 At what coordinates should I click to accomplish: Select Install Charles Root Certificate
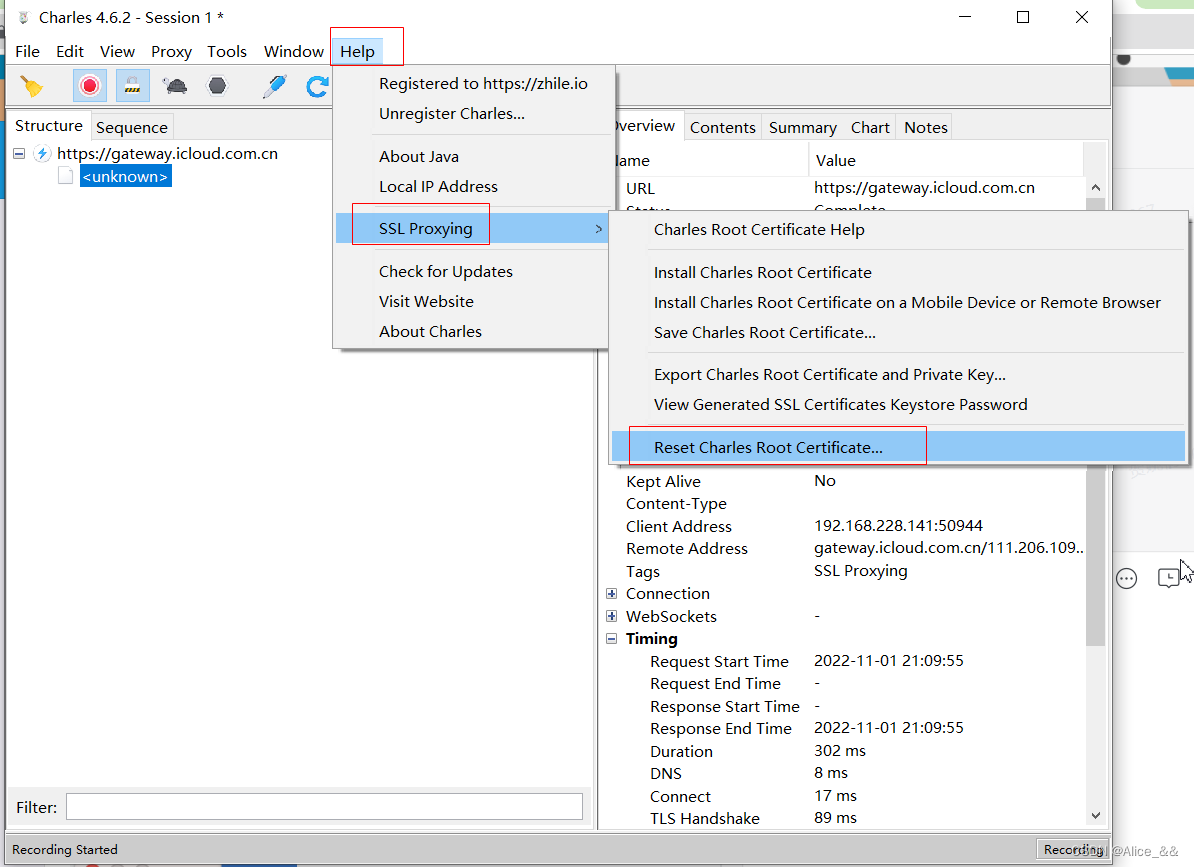(x=762, y=273)
